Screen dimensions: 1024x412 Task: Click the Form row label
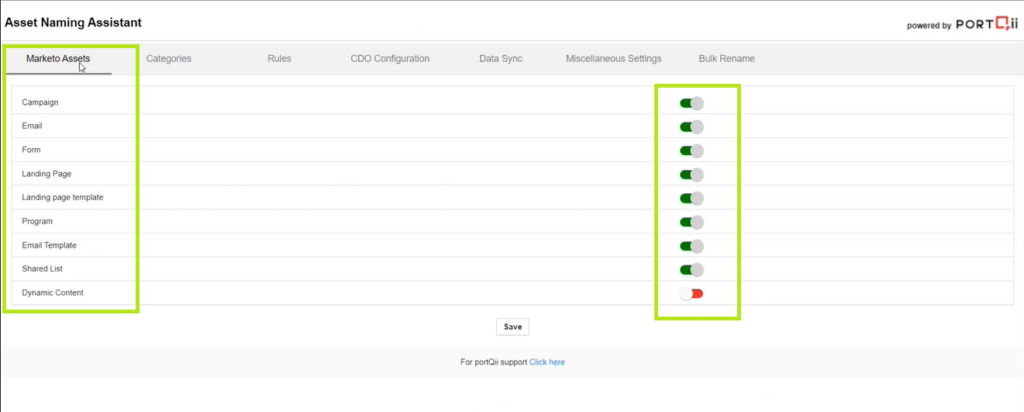(x=31, y=150)
